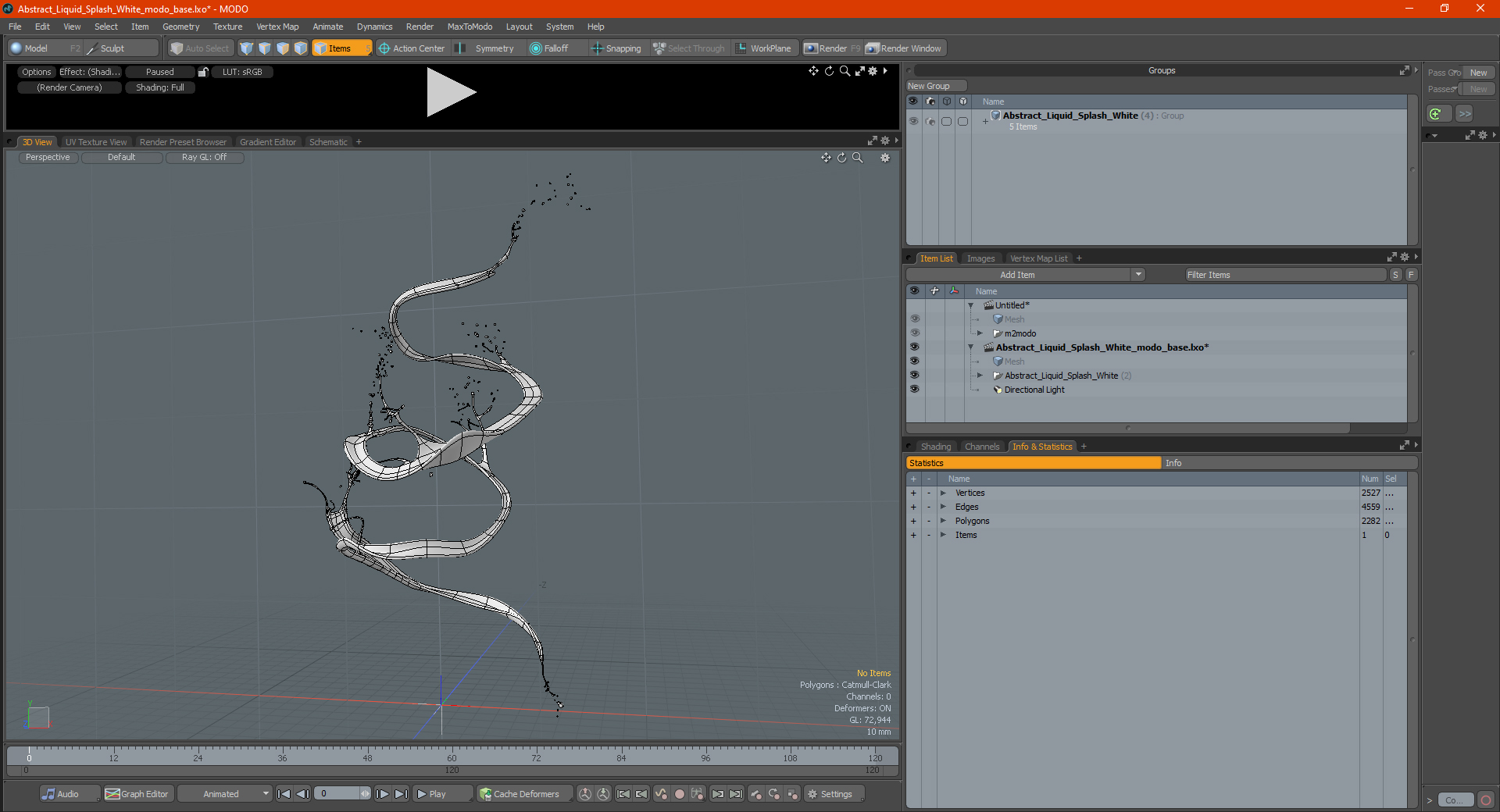Select Edges component mode icon
The image size is (1500, 812).
(265, 48)
